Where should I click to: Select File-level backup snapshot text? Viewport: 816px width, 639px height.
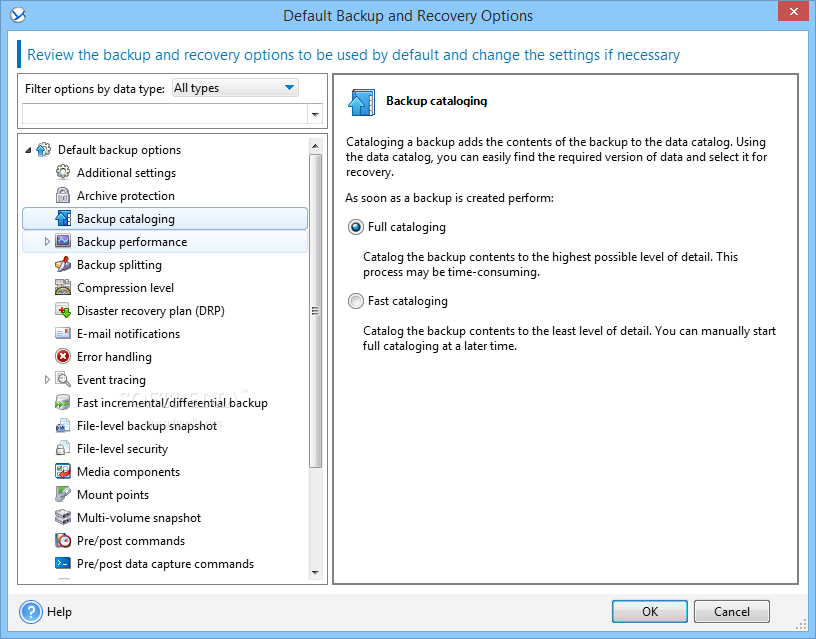(147, 426)
